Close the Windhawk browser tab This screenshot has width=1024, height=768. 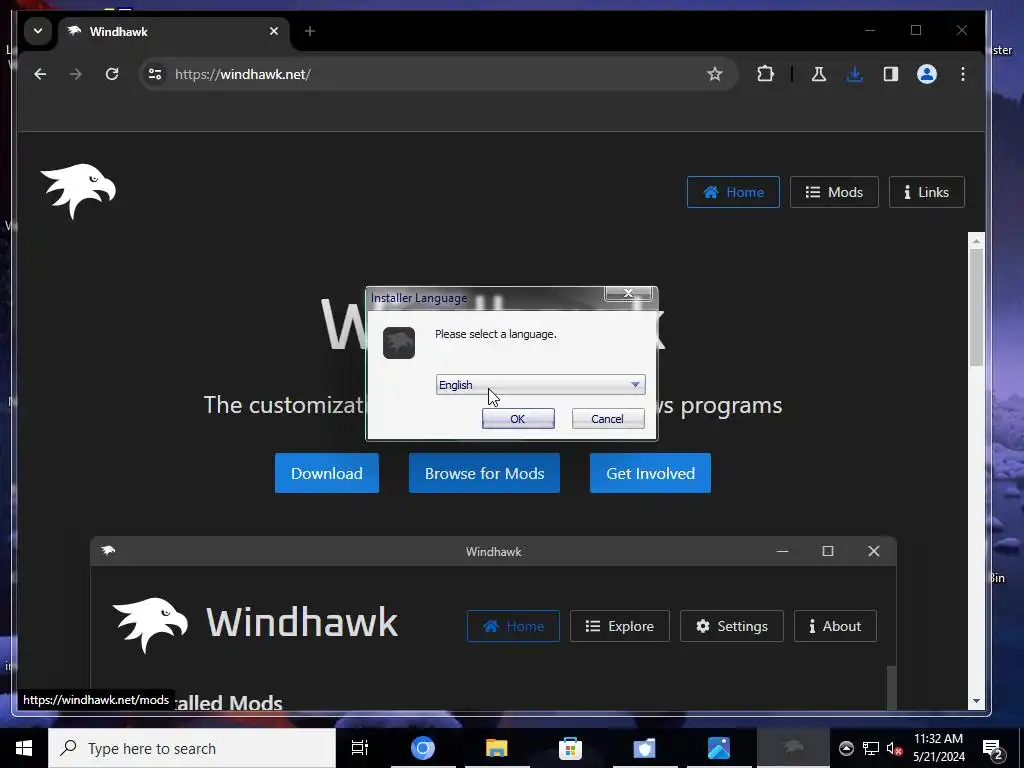point(274,31)
